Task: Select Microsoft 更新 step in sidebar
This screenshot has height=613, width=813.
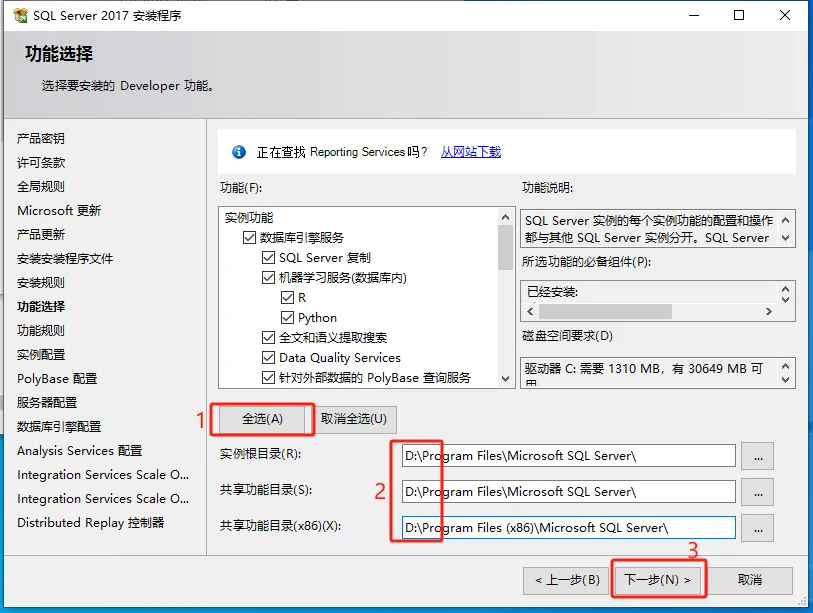Action: [59, 211]
